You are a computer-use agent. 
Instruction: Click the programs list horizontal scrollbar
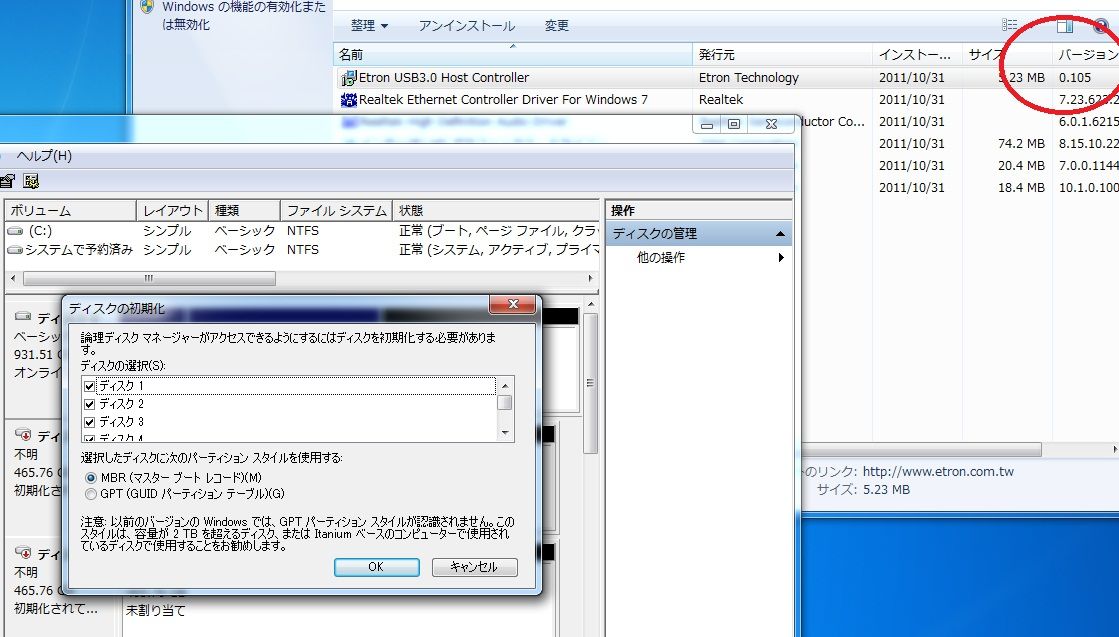point(921,450)
